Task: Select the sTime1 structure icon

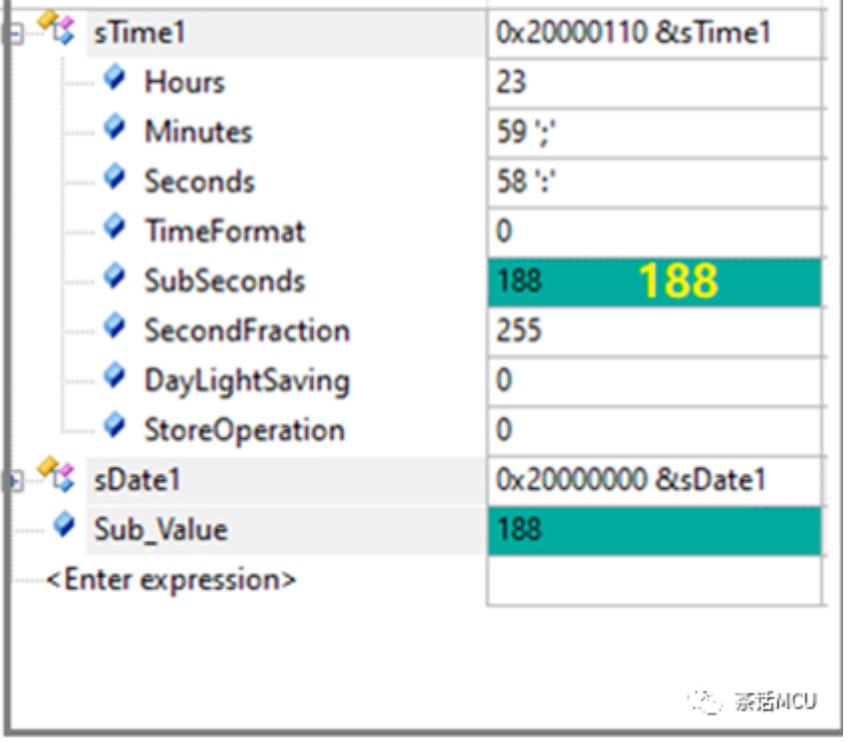Action: (x=56, y=28)
